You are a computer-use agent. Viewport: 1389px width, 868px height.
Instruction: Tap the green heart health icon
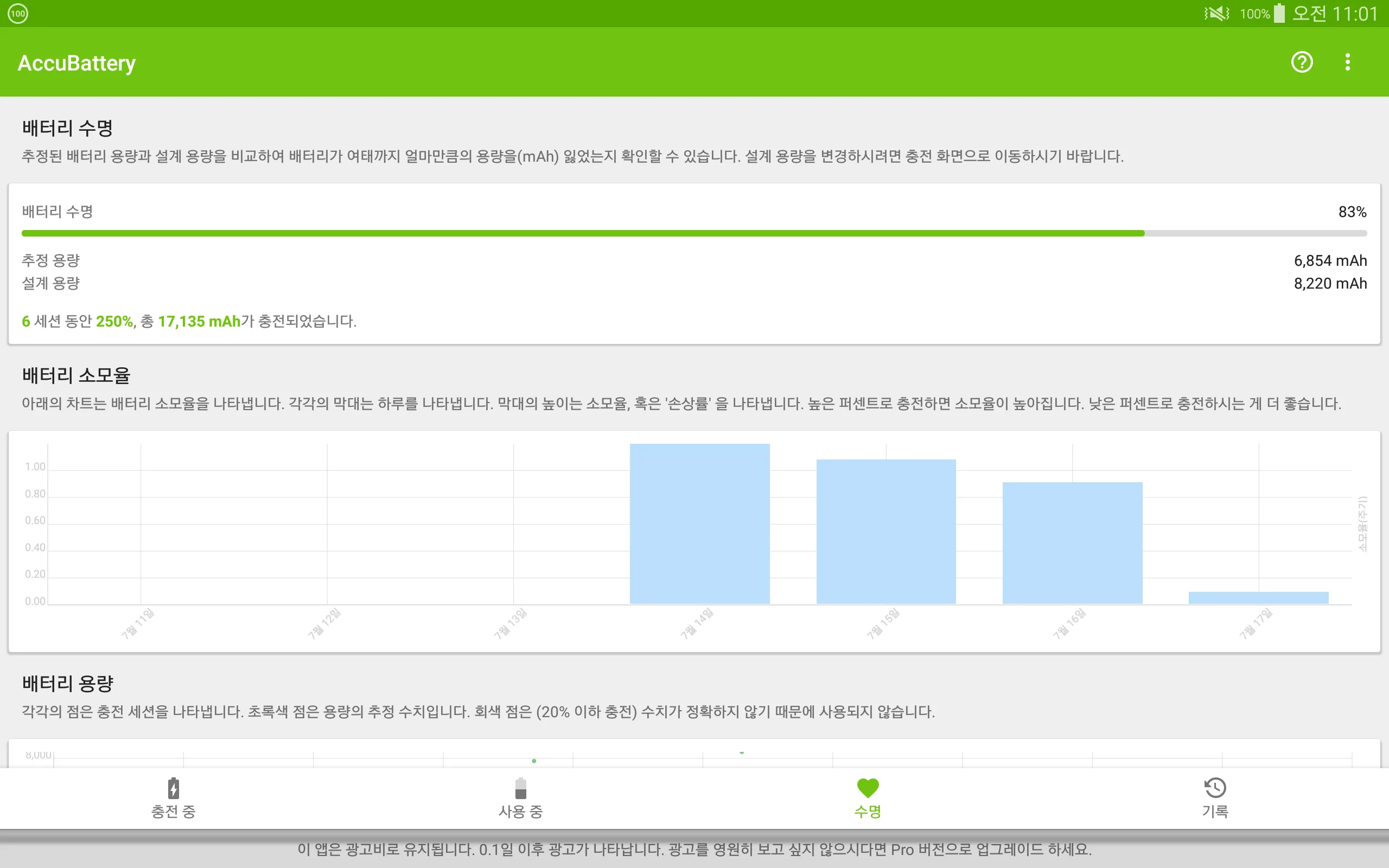coord(867,788)
